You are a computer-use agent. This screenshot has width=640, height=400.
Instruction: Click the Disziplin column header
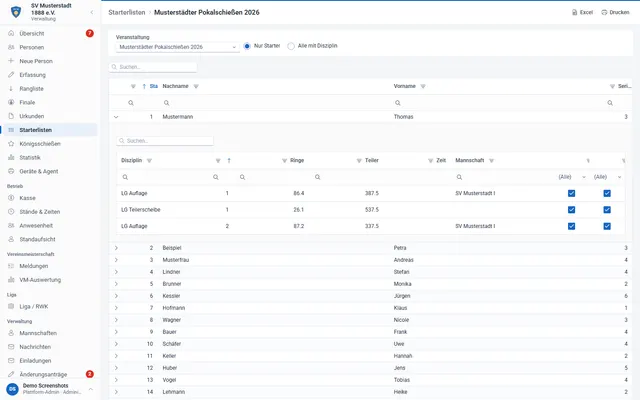[131, 160]
